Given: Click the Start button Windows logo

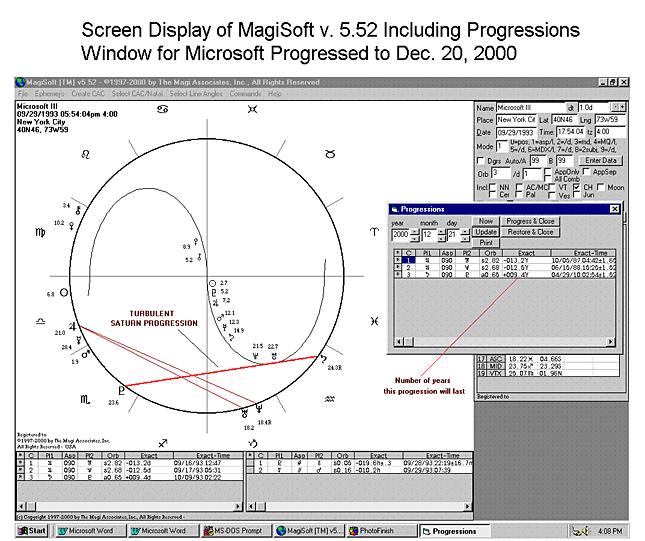Looking at the screenshot, I should click(x=24, y=530).
